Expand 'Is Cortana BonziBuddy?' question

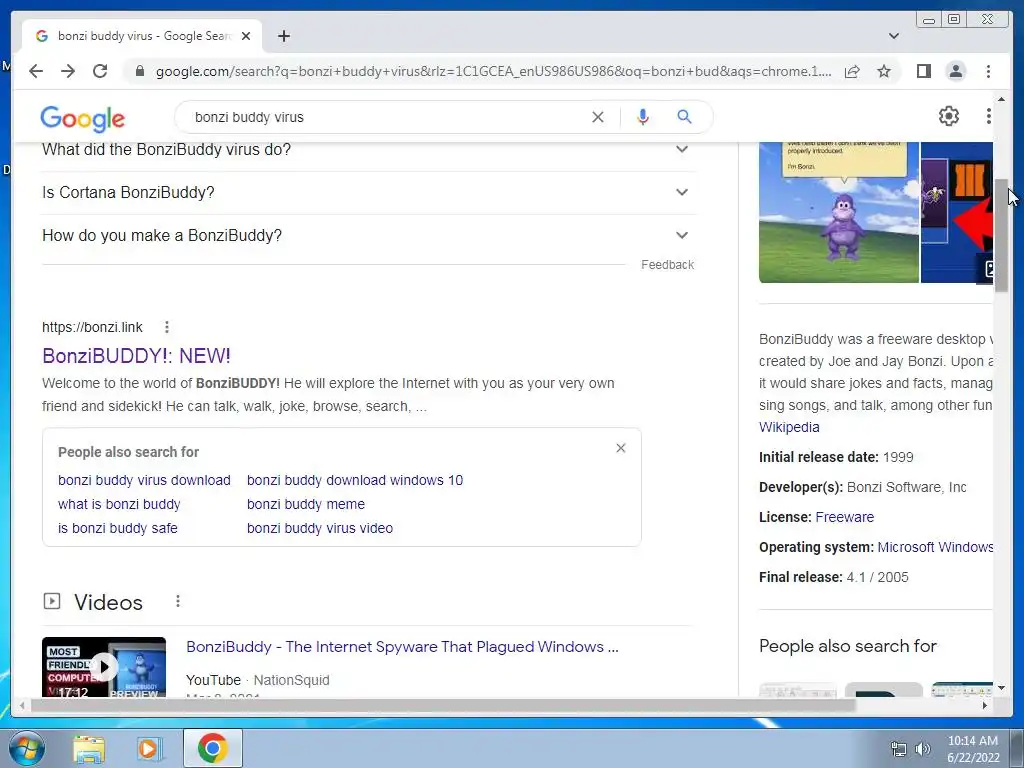click(369, 193)
